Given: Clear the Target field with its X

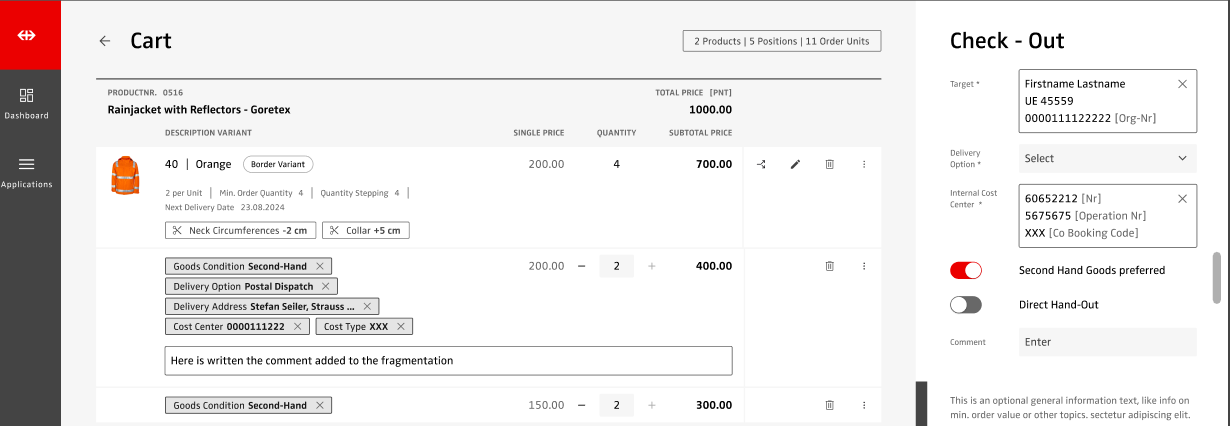Looking at the screenshot, I should pos(1182,84).
